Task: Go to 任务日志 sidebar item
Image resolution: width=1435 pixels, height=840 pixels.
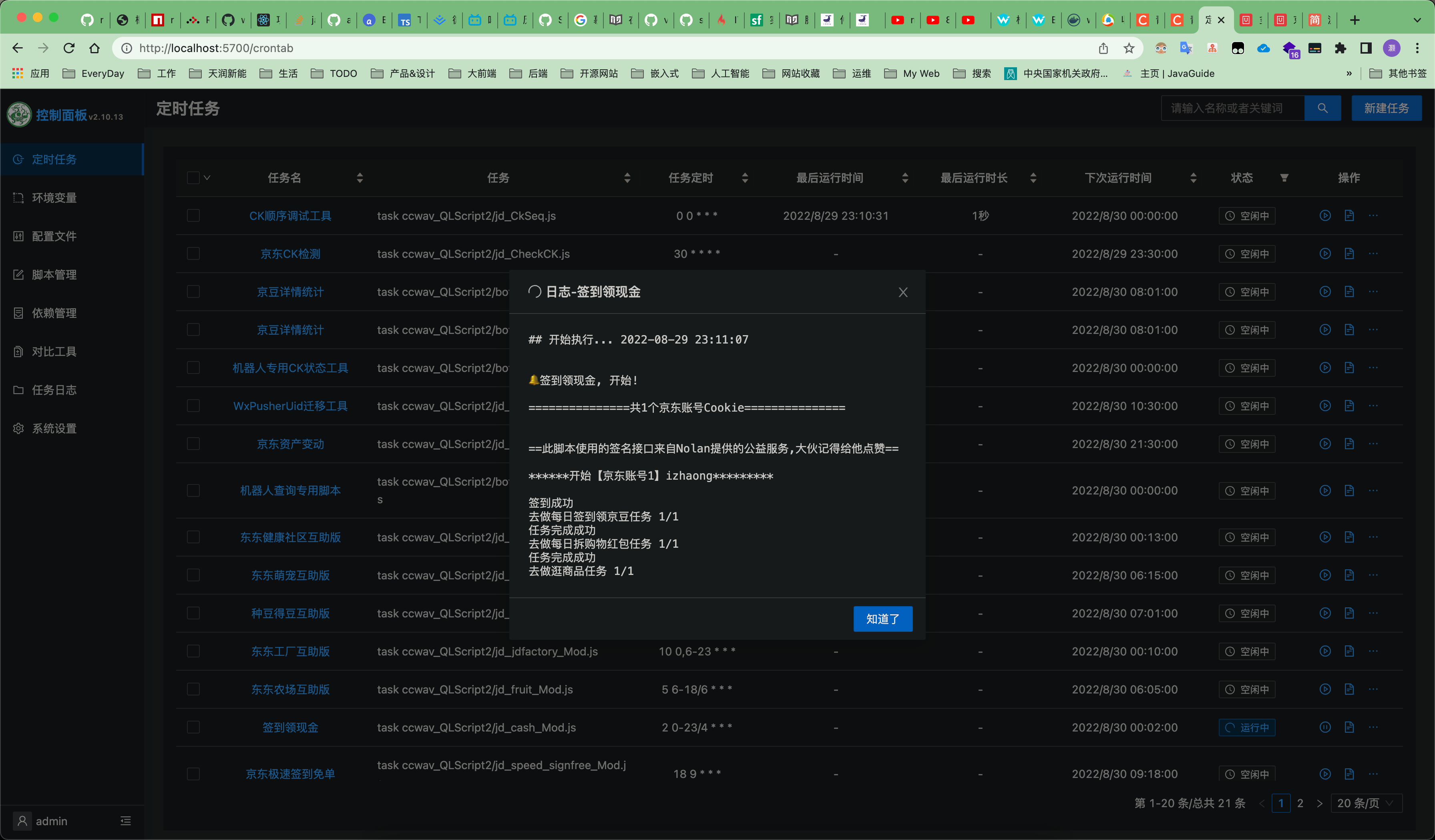Action: (54, 390)
